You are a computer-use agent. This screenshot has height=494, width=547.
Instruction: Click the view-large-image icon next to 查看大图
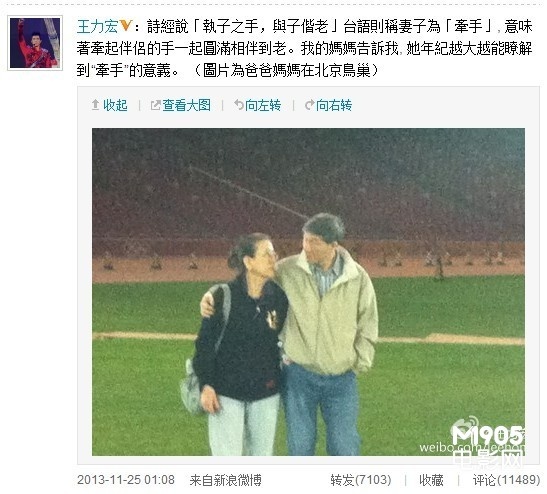[x=156, y=105]
